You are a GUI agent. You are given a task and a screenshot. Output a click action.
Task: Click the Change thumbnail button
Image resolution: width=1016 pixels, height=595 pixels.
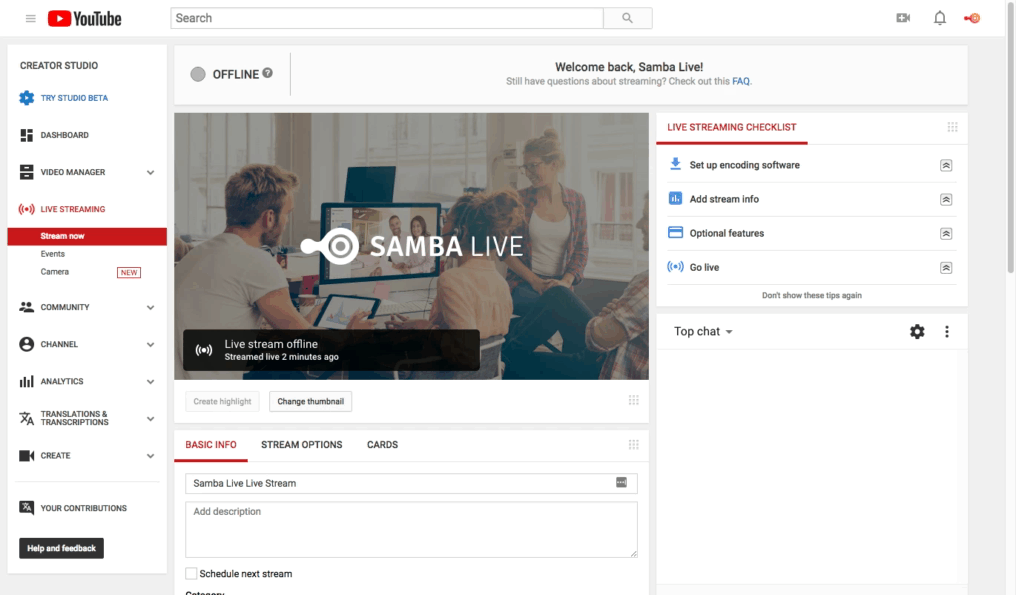pos(310,401)
